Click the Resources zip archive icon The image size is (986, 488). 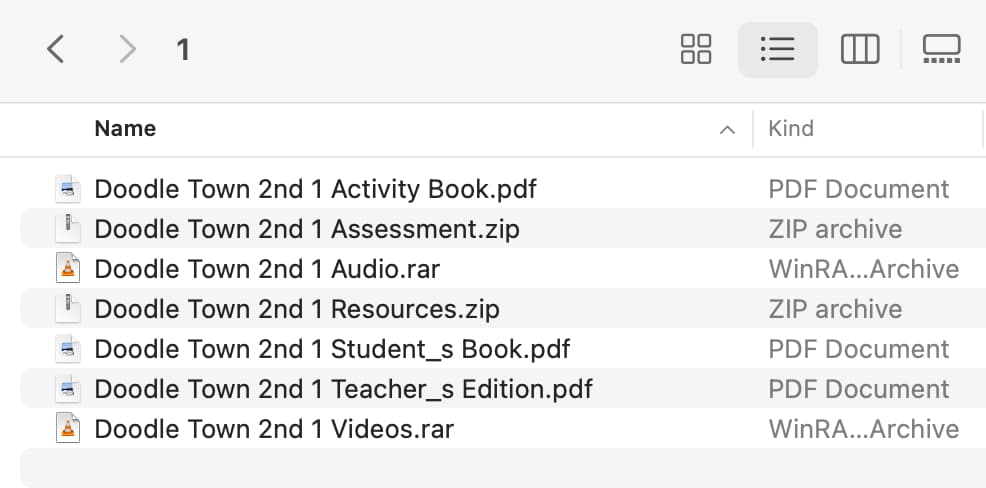click(x=68, y=309)
